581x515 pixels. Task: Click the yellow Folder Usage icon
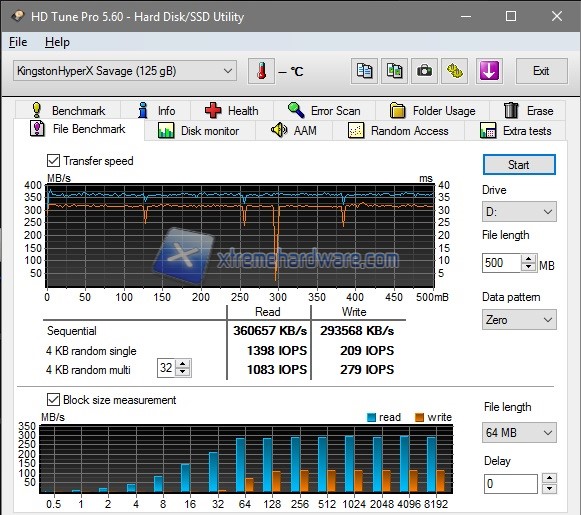[x=398, y=110]
